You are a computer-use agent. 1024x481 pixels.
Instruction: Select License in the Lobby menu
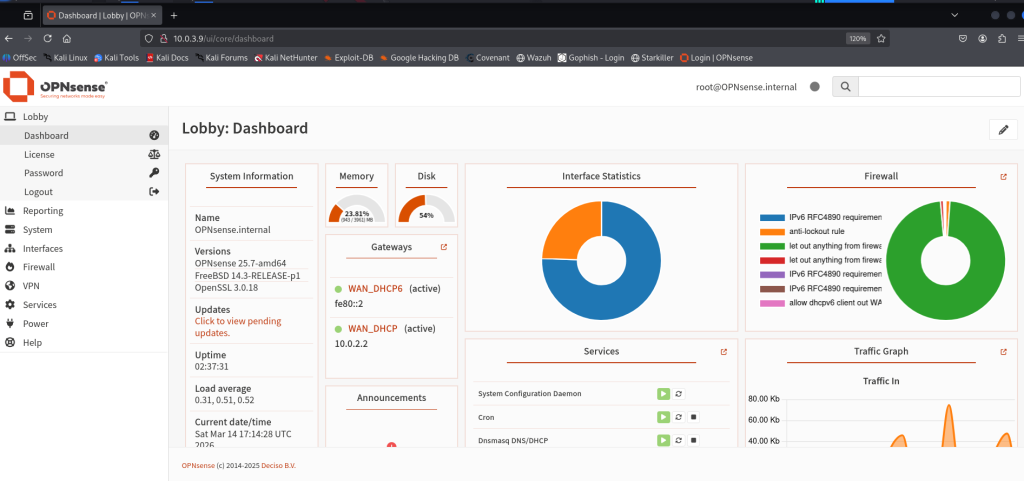(39, 155)
